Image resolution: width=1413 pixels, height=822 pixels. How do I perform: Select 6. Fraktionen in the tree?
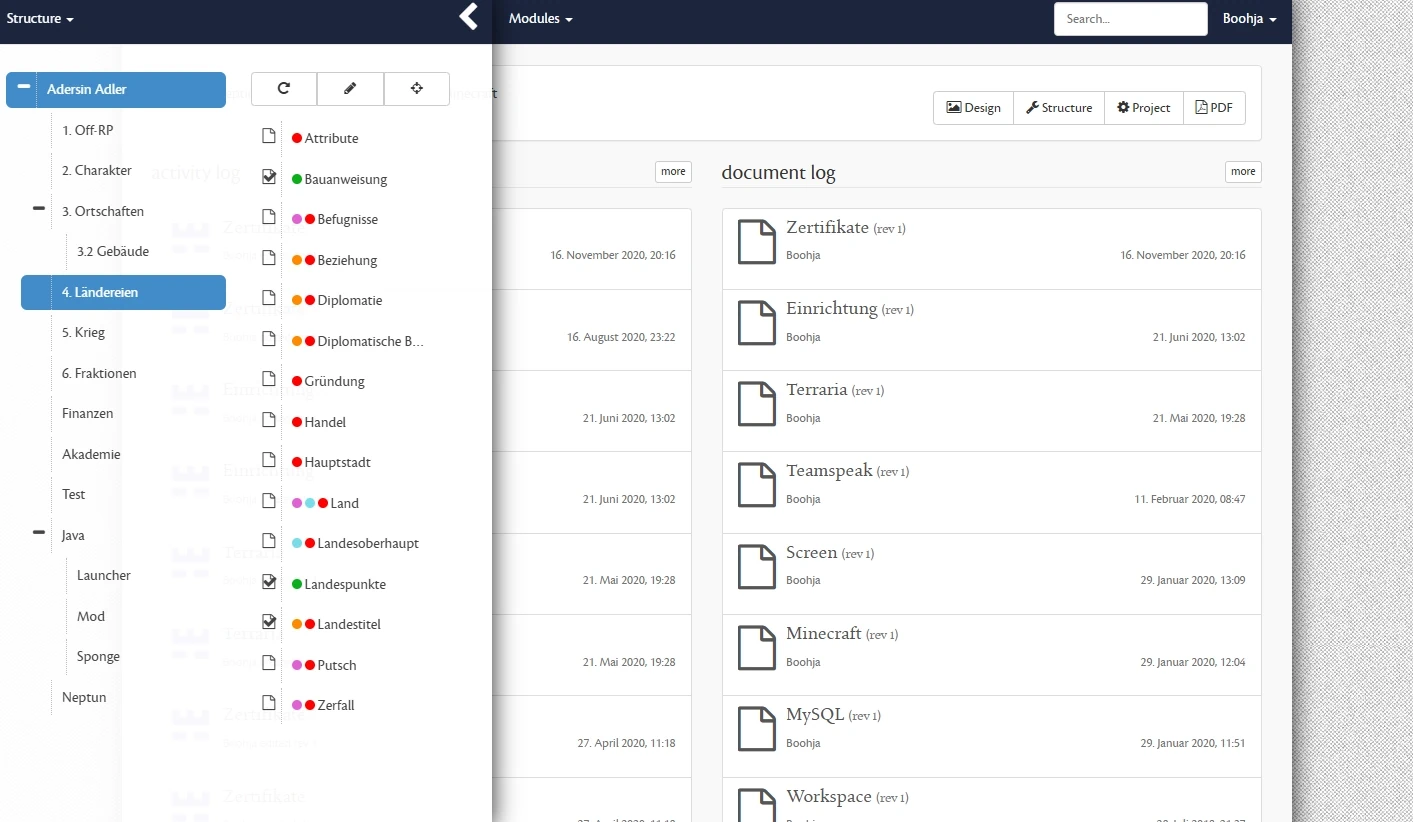(x=99, y=373)
